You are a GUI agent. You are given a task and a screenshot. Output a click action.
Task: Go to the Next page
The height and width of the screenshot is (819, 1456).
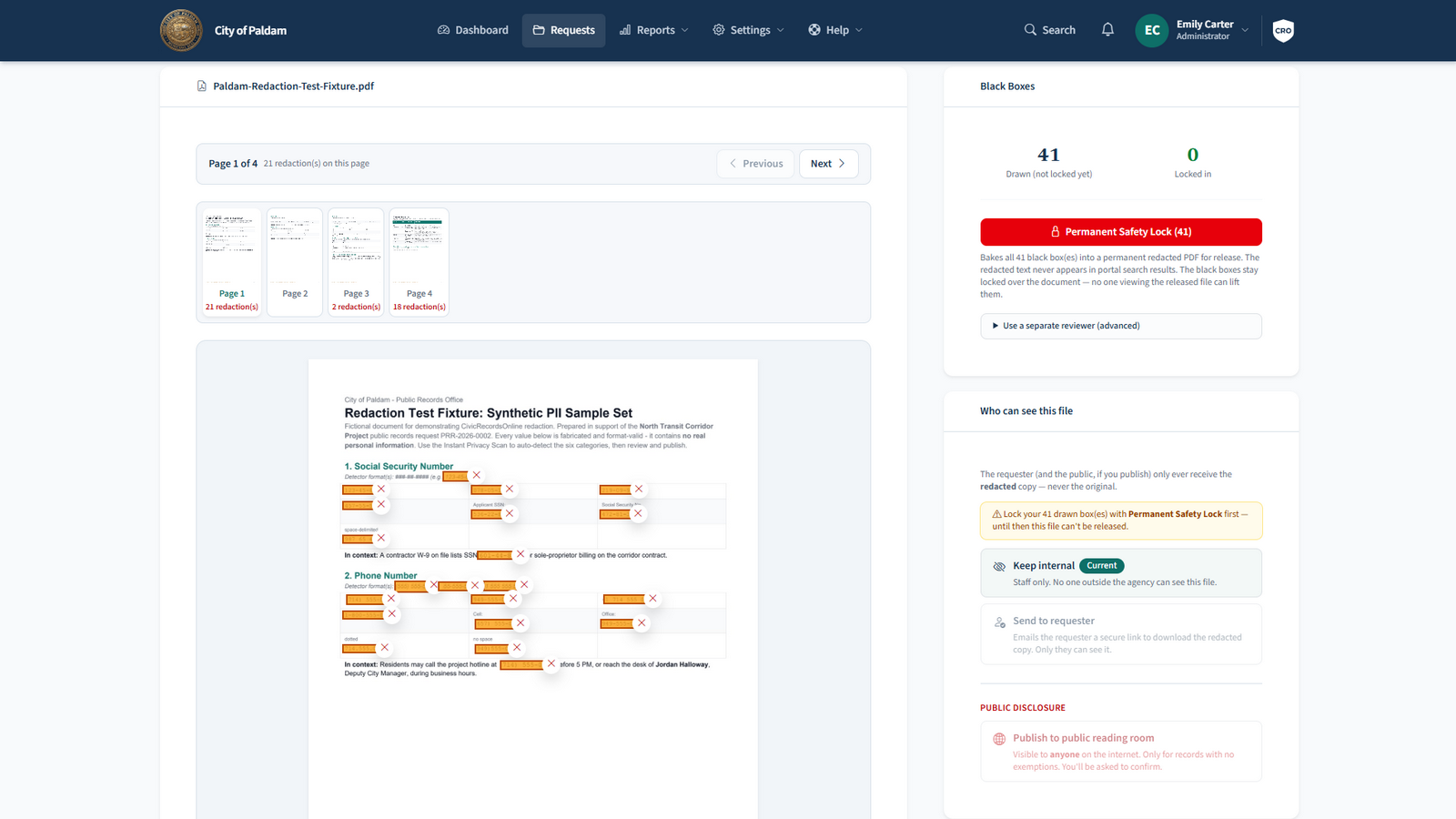(828, 164)
